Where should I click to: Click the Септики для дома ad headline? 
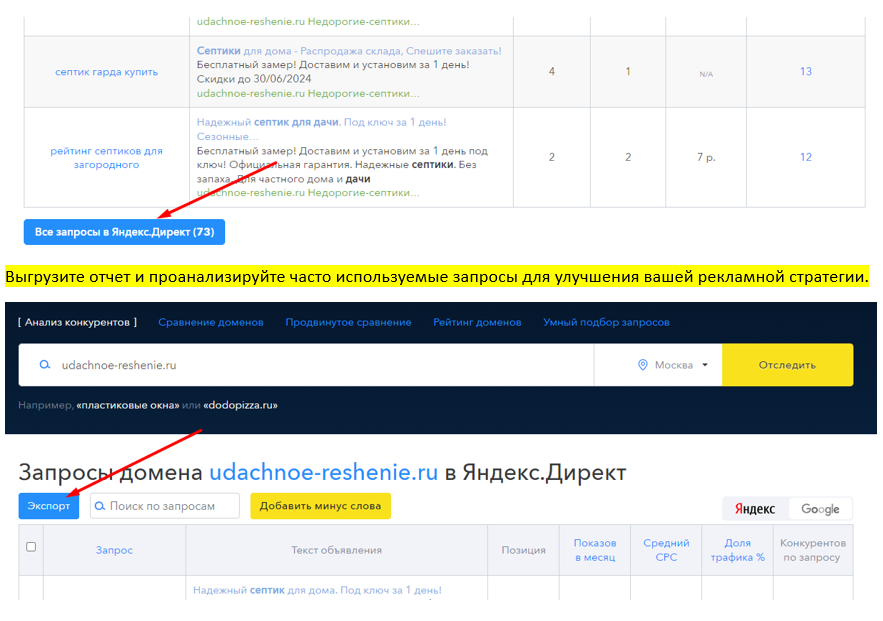[349, 51]
